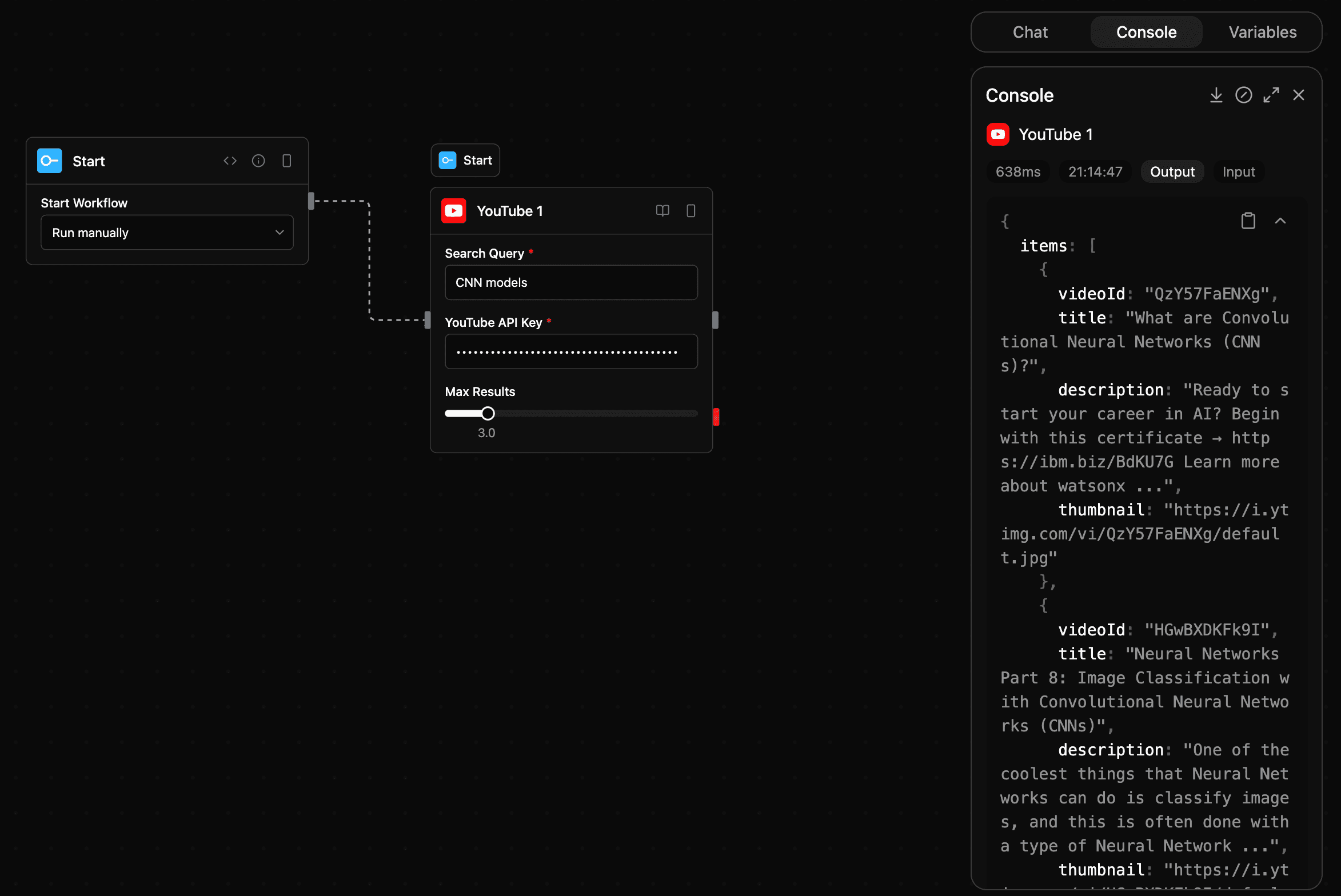Click the 638ms execution time badge
Screen dimensions: 1341x896
(x=1018, y=171)
